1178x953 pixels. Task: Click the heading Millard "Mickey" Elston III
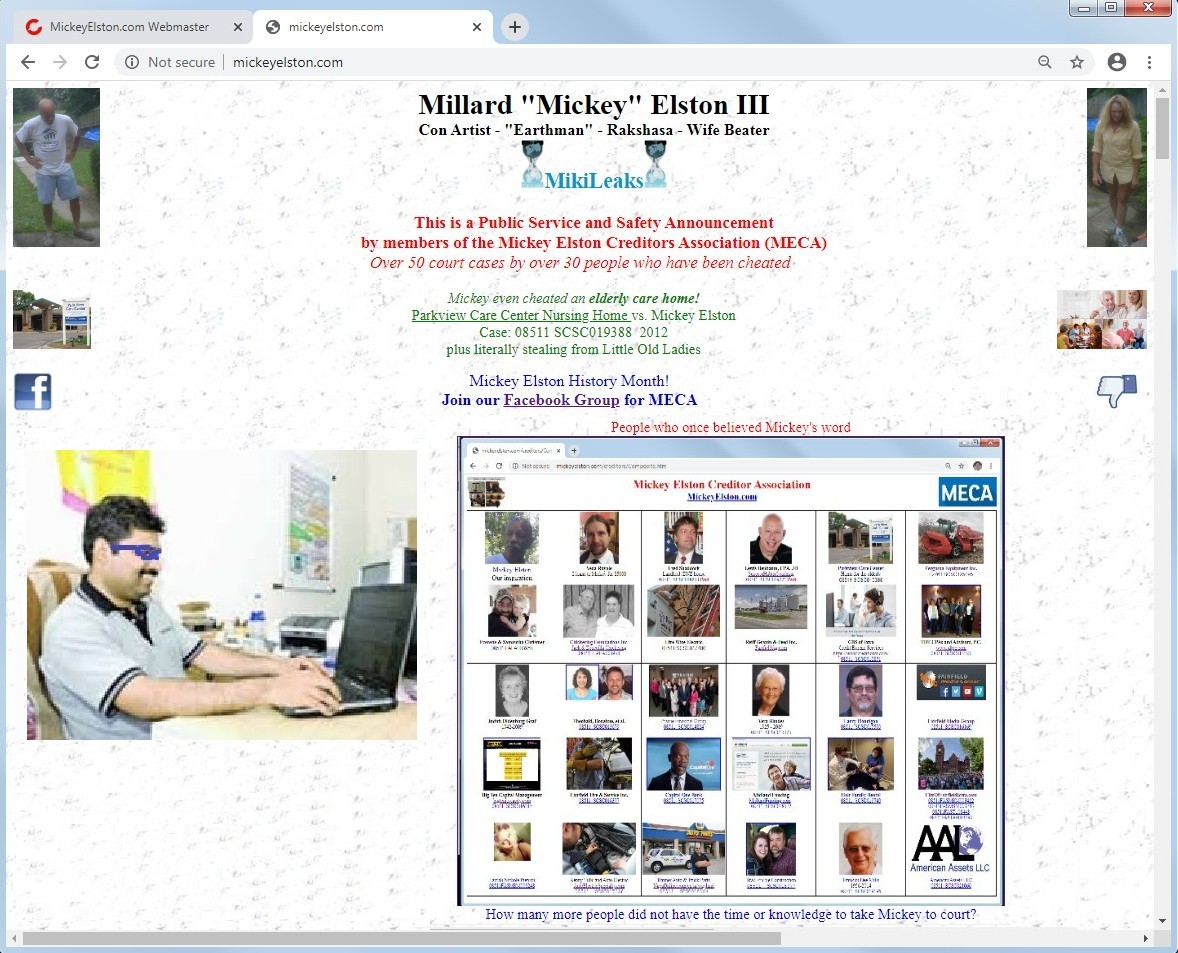(594, 105)
